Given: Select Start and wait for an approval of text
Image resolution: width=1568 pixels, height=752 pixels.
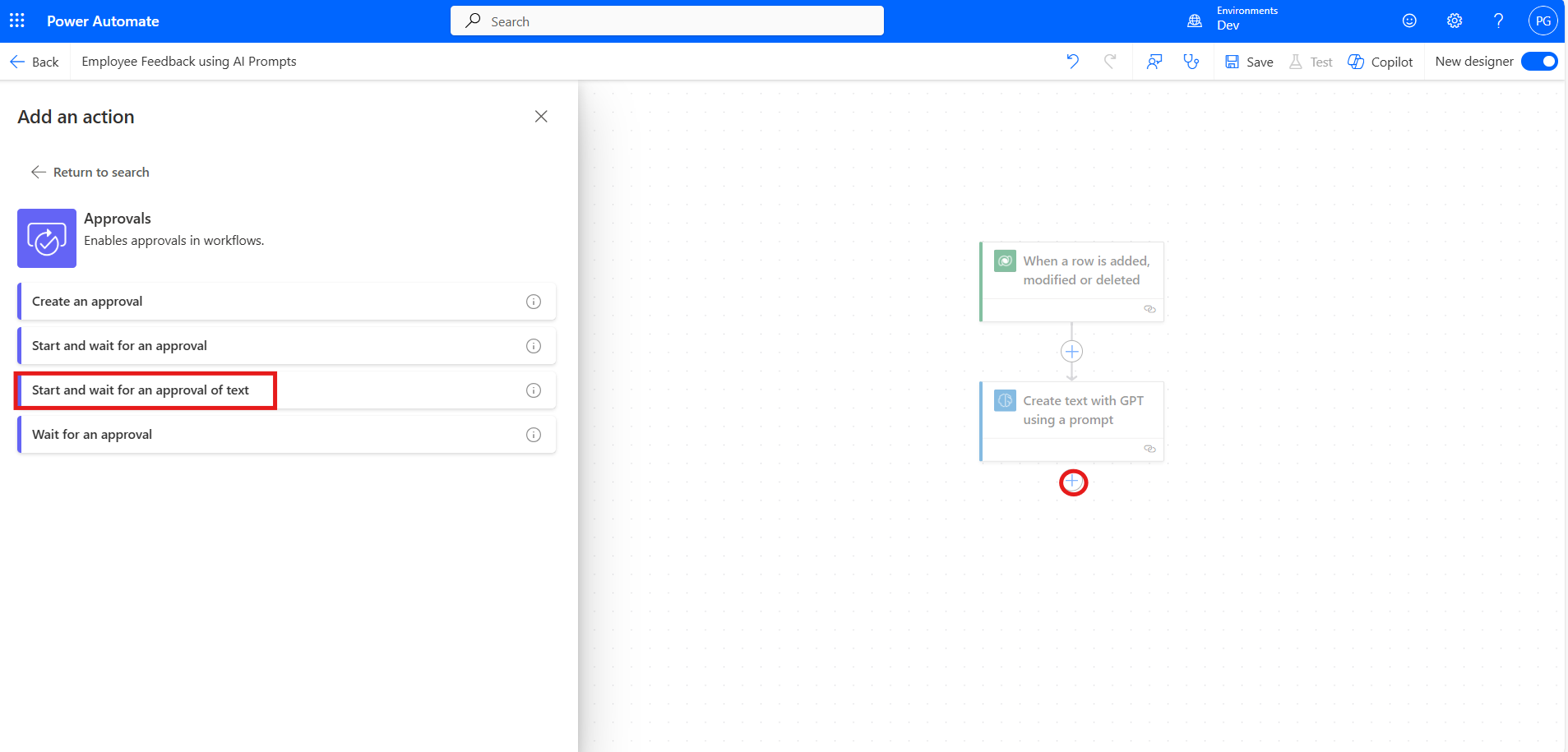Looking at the screenshot, I should click(141, 390).
